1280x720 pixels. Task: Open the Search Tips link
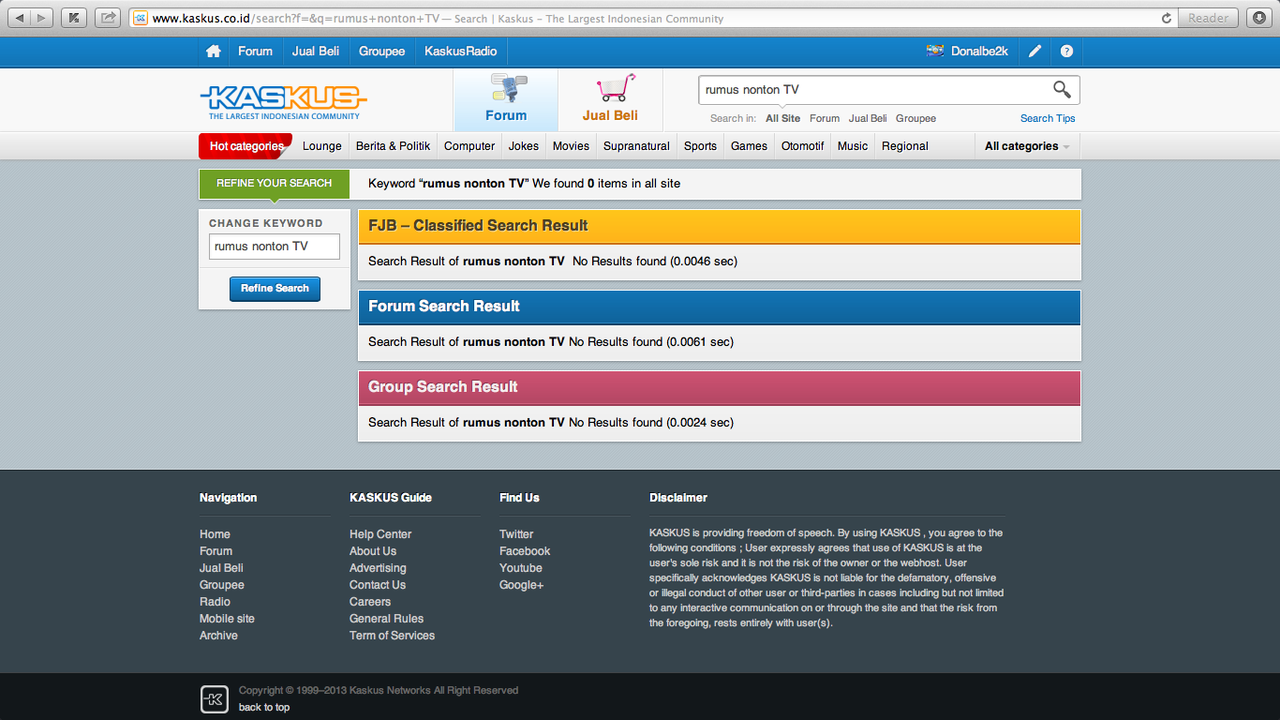tap(1048, 118)
